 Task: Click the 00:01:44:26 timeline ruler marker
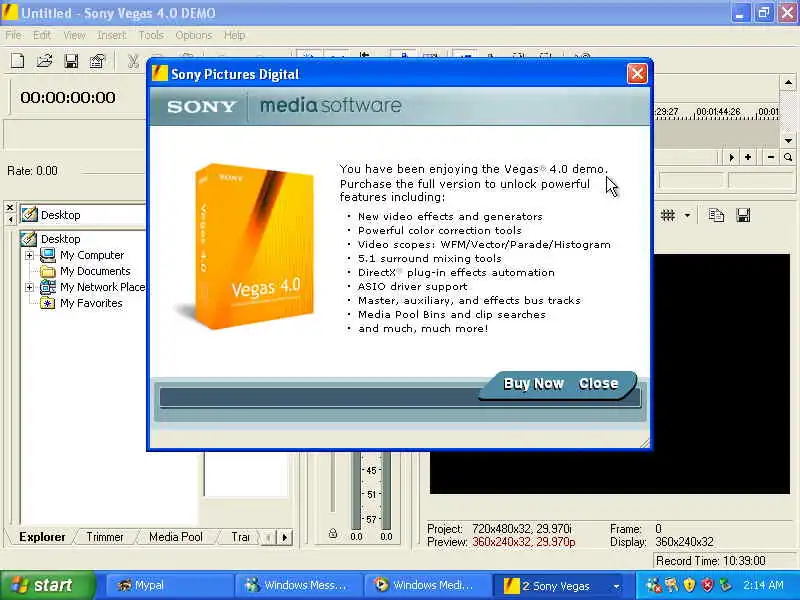click(718, 111)
